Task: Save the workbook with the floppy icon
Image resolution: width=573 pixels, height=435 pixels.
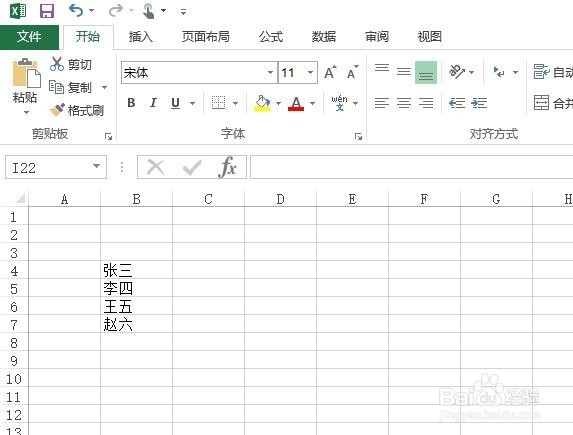Action: pyautogui.click(x=47, y=11)
